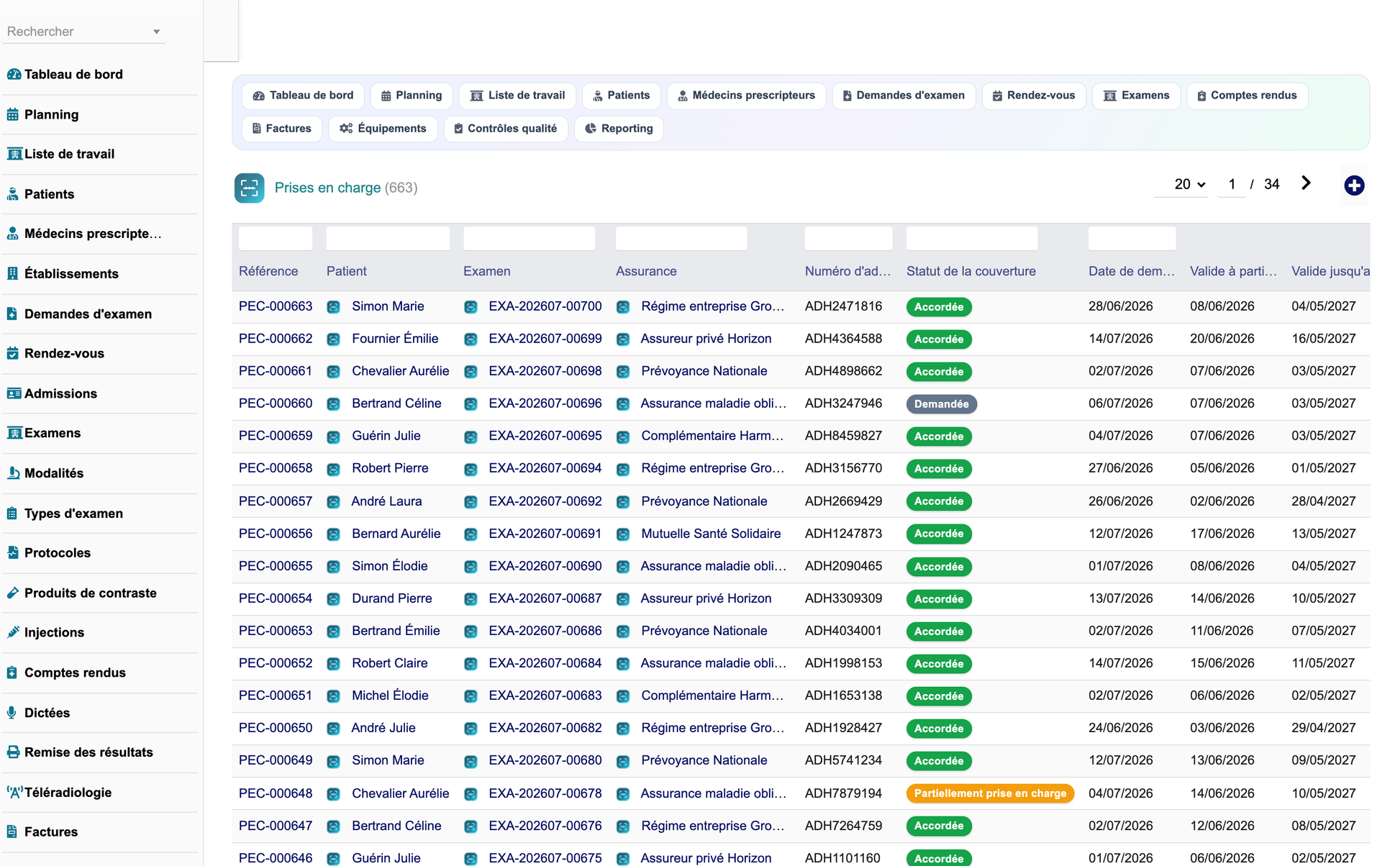Open Téléradiologie in the sidebar

click(x=68, y=792)
